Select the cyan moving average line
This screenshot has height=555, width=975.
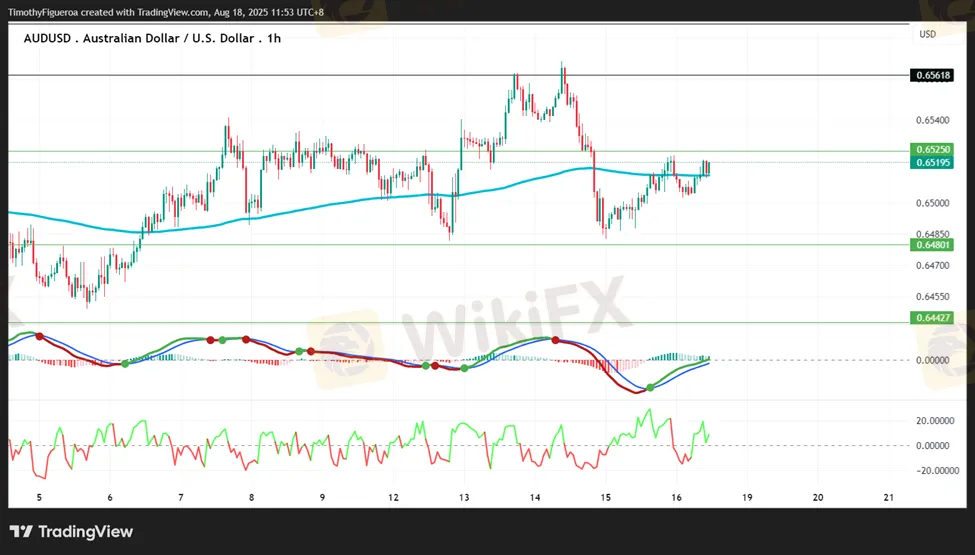click(x=300, y=204)
